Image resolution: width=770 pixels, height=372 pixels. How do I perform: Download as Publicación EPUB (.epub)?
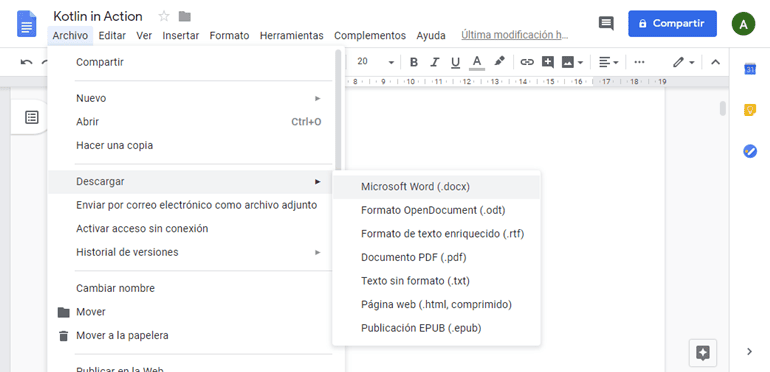click(436, 328)
